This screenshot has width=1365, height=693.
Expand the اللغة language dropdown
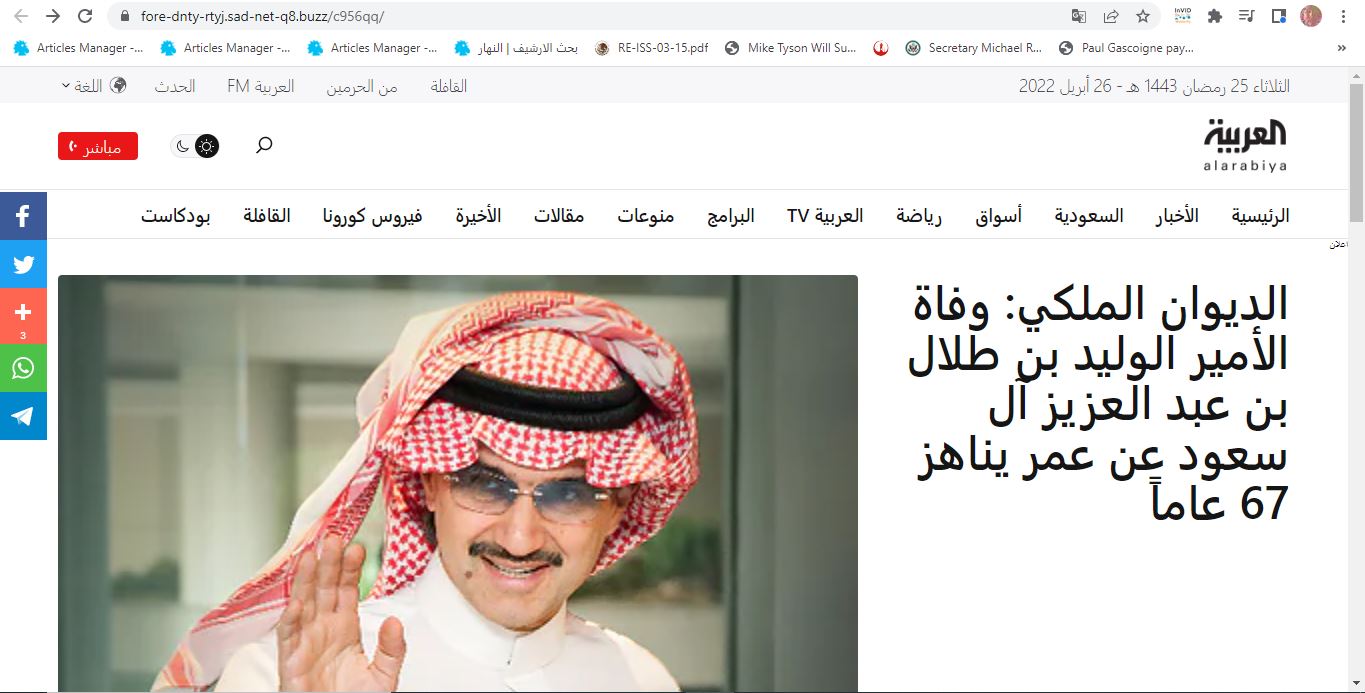point(93,86)
